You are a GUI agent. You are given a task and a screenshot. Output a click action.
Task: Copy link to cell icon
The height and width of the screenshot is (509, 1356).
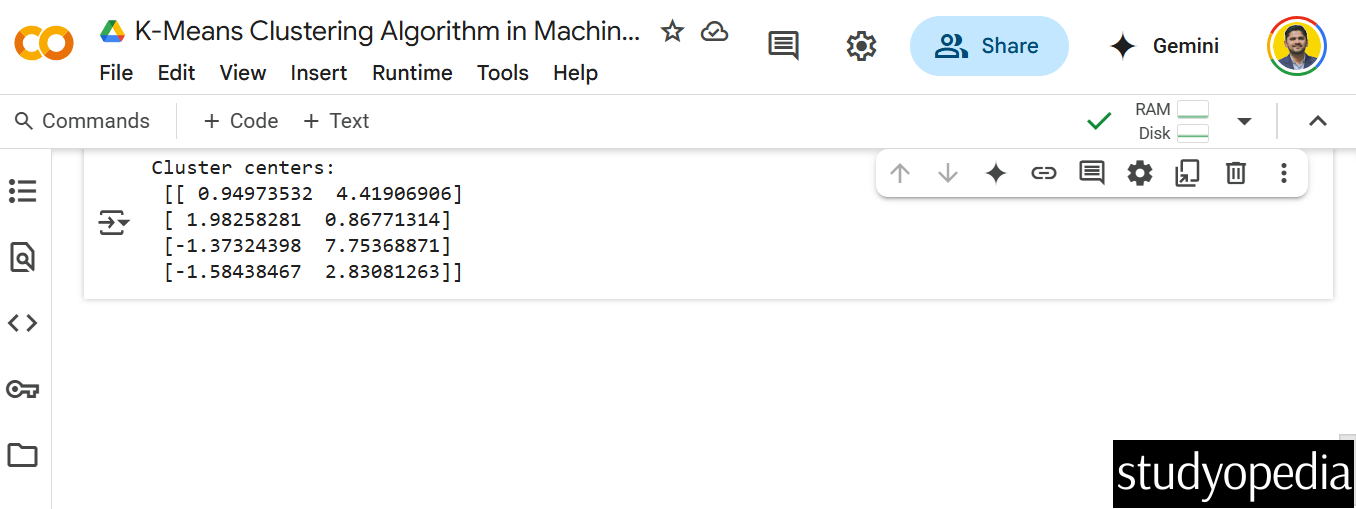pyautogui.click(x=1043, y=174)
